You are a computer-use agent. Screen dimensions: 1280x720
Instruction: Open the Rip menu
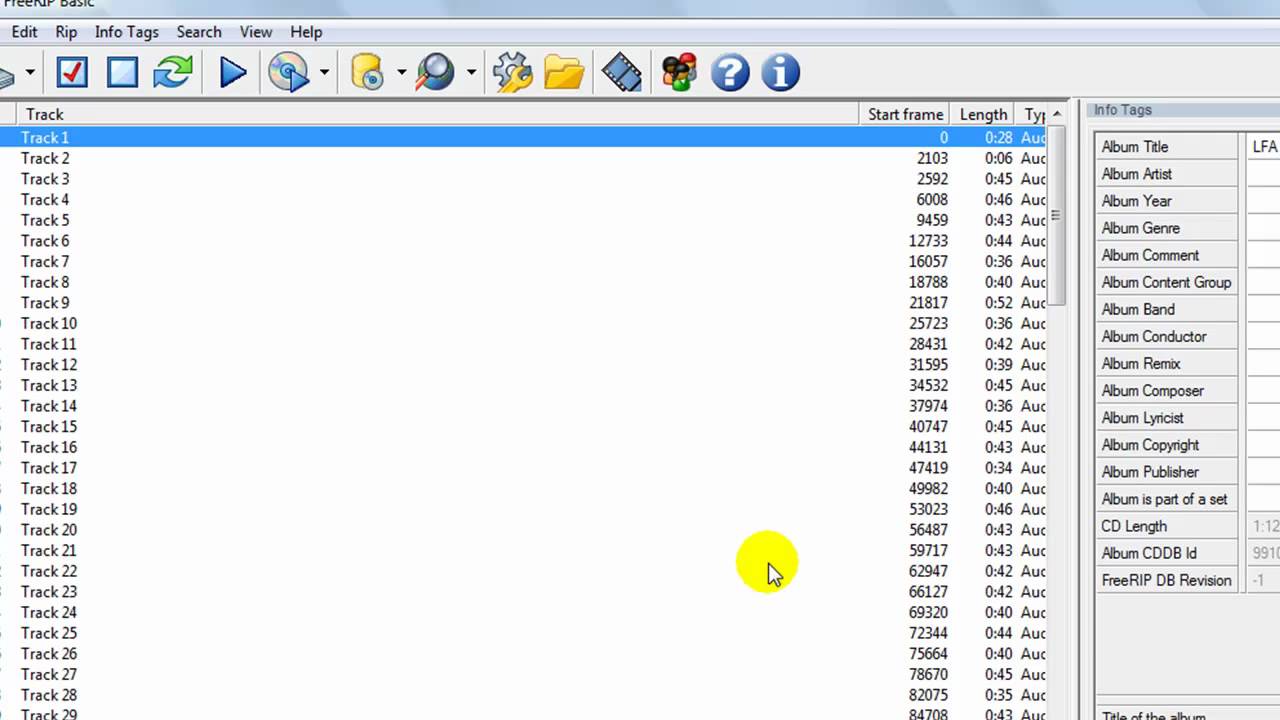[66, 32]
